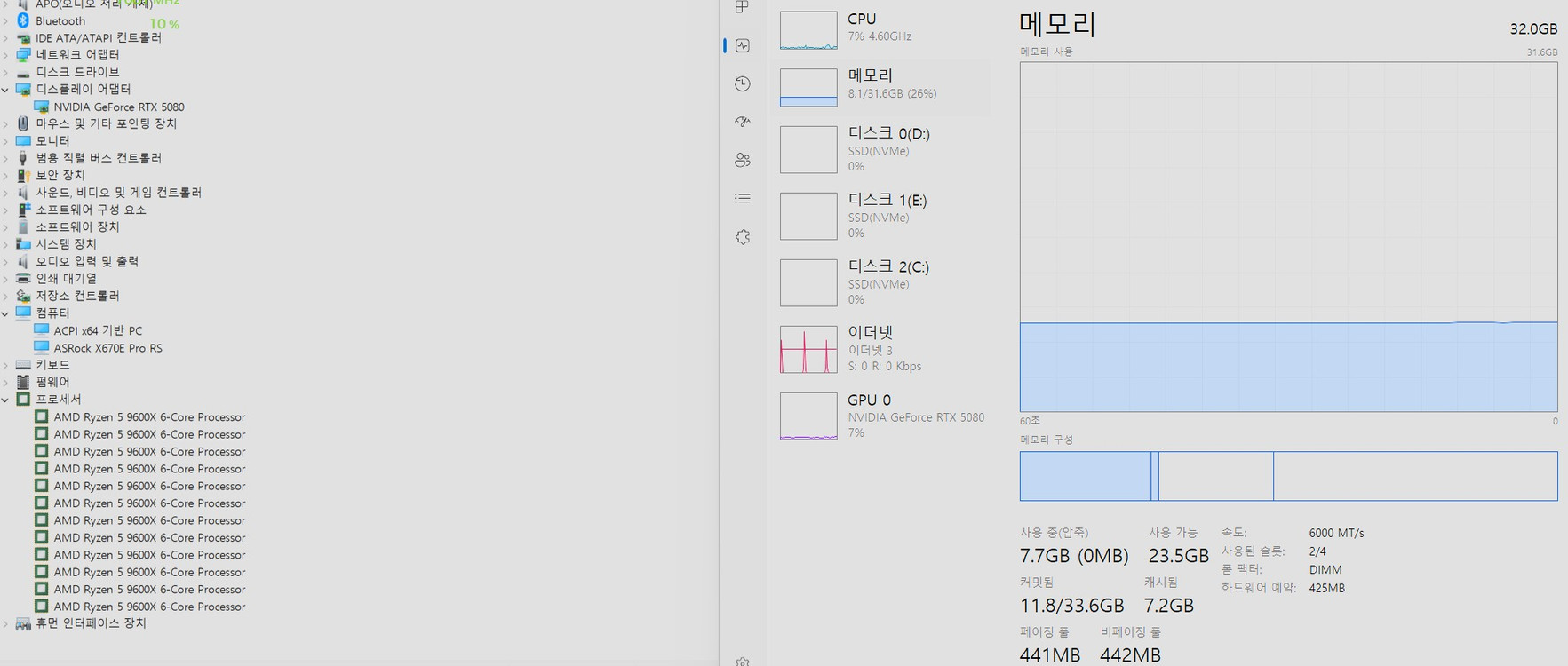Click the 11.8/33.6GB committed value
This screenshot has width=1568, height=666.
click(x=1072, y=606)
